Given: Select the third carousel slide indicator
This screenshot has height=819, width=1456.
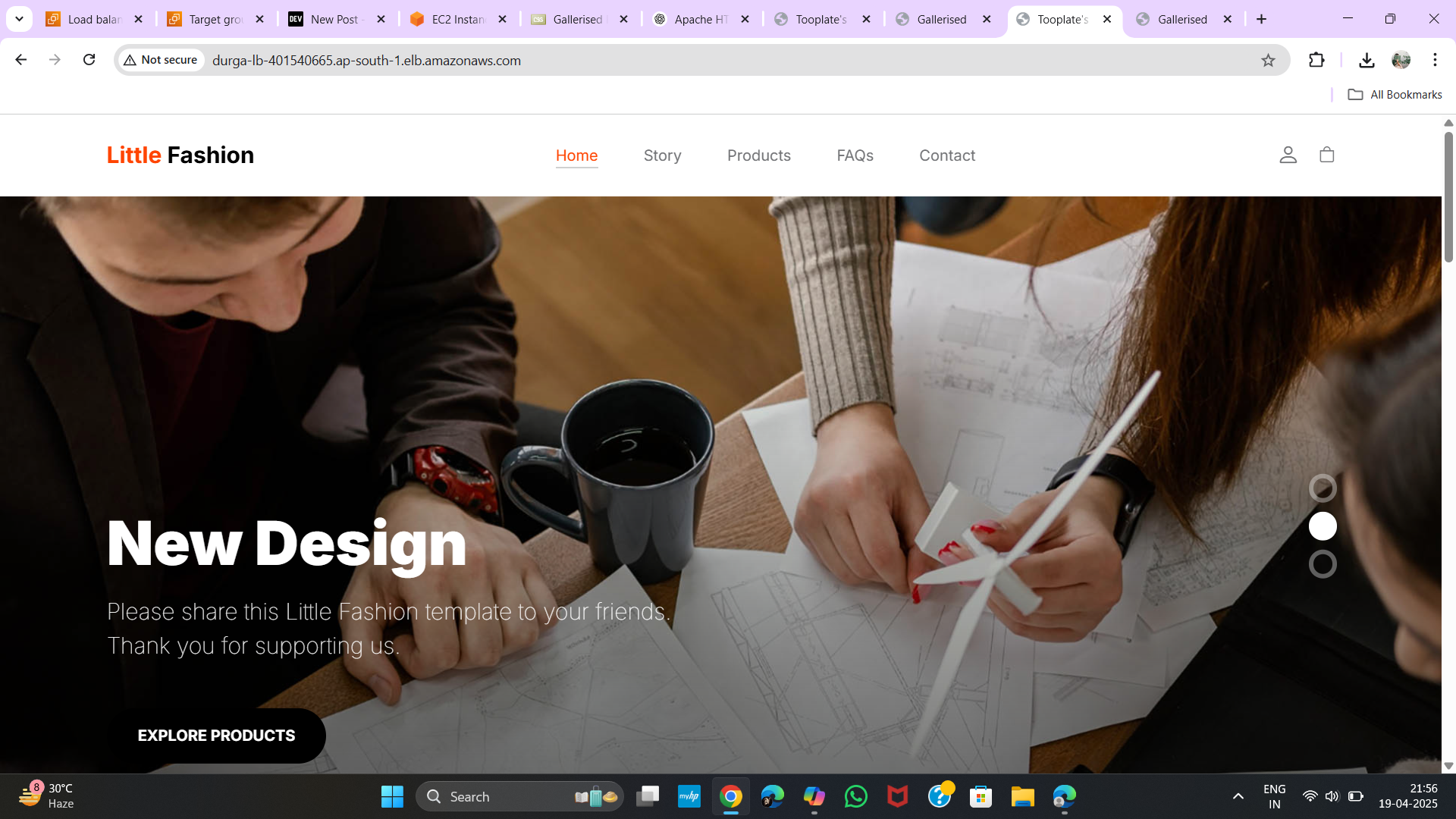Looking at the screenshot, I should point(1323,564).
